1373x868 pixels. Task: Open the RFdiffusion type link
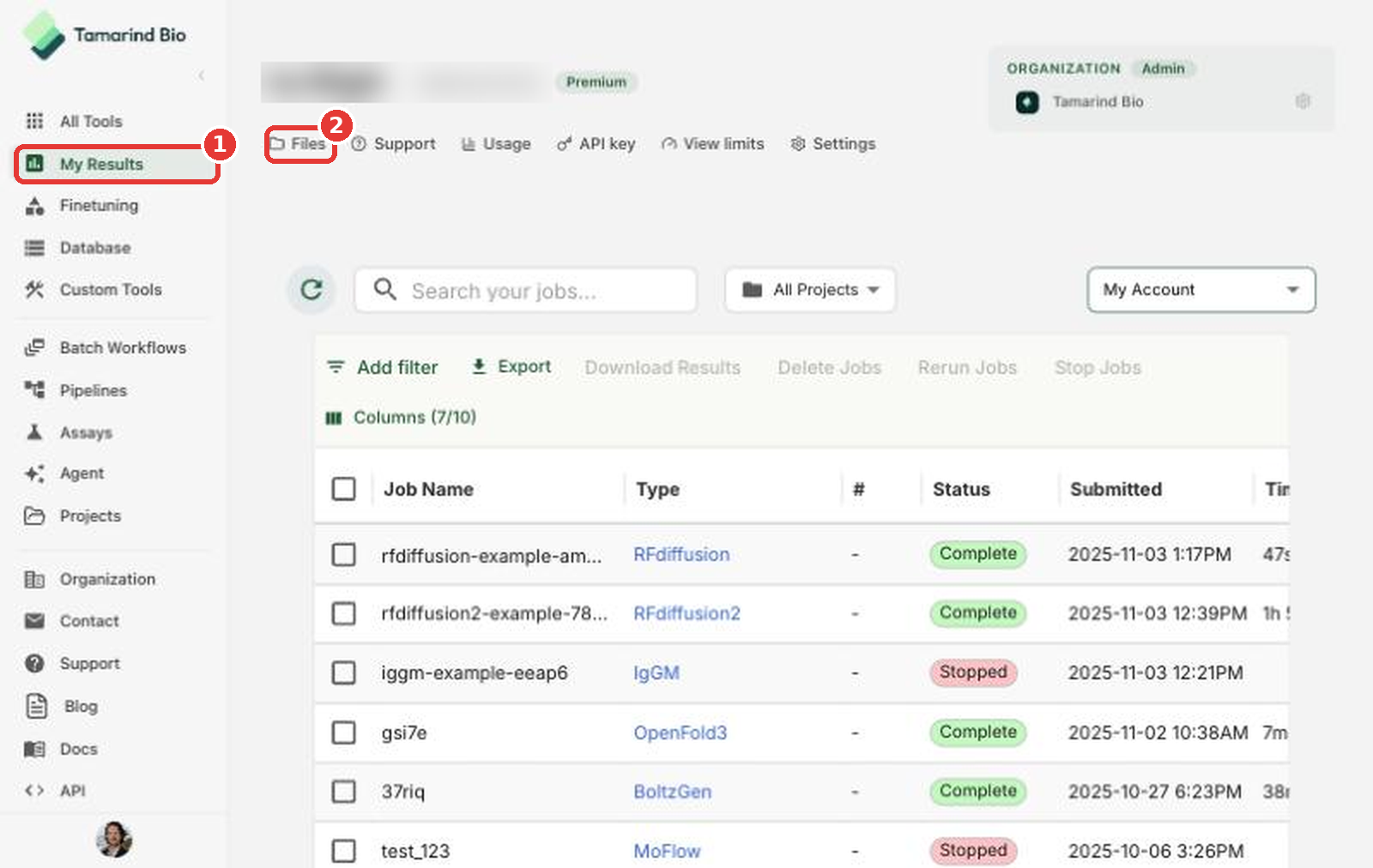tap(681, 555)
